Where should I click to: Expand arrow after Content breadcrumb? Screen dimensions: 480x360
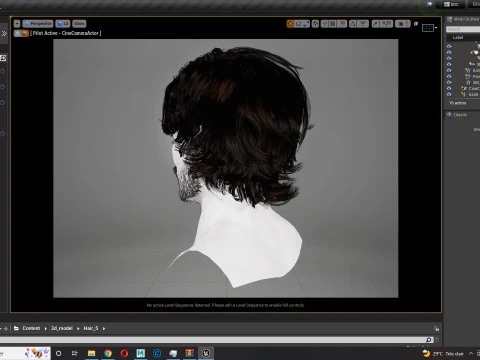point(46,329)
